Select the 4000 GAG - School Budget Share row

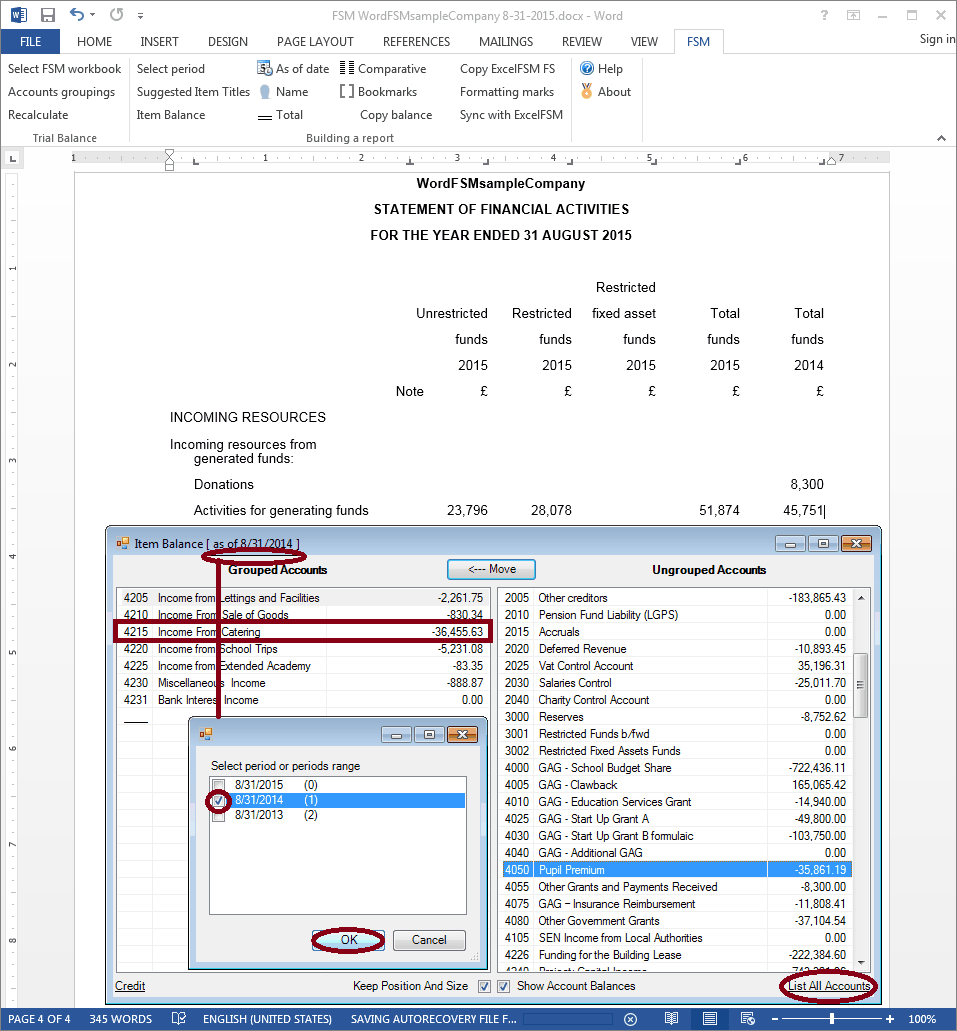677,768
